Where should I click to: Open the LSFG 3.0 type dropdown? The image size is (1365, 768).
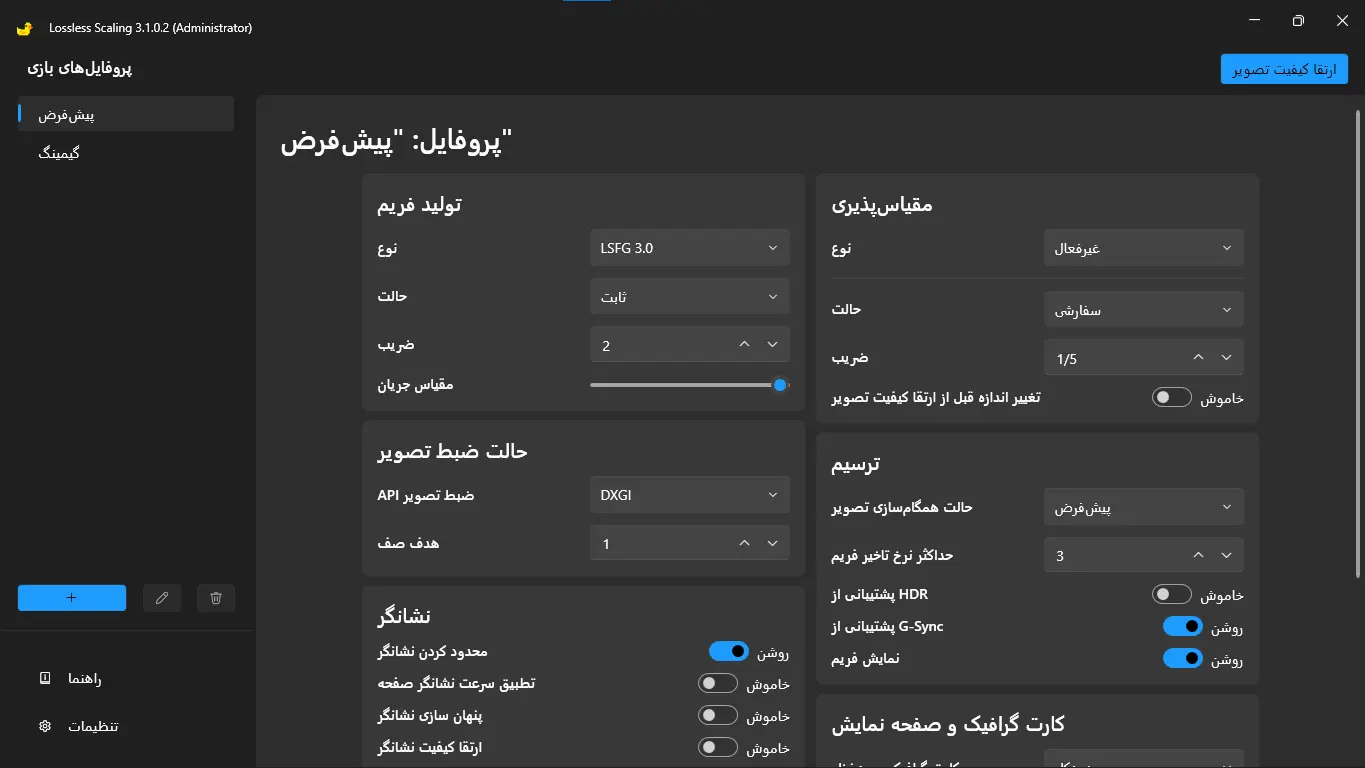pos(689,248)
